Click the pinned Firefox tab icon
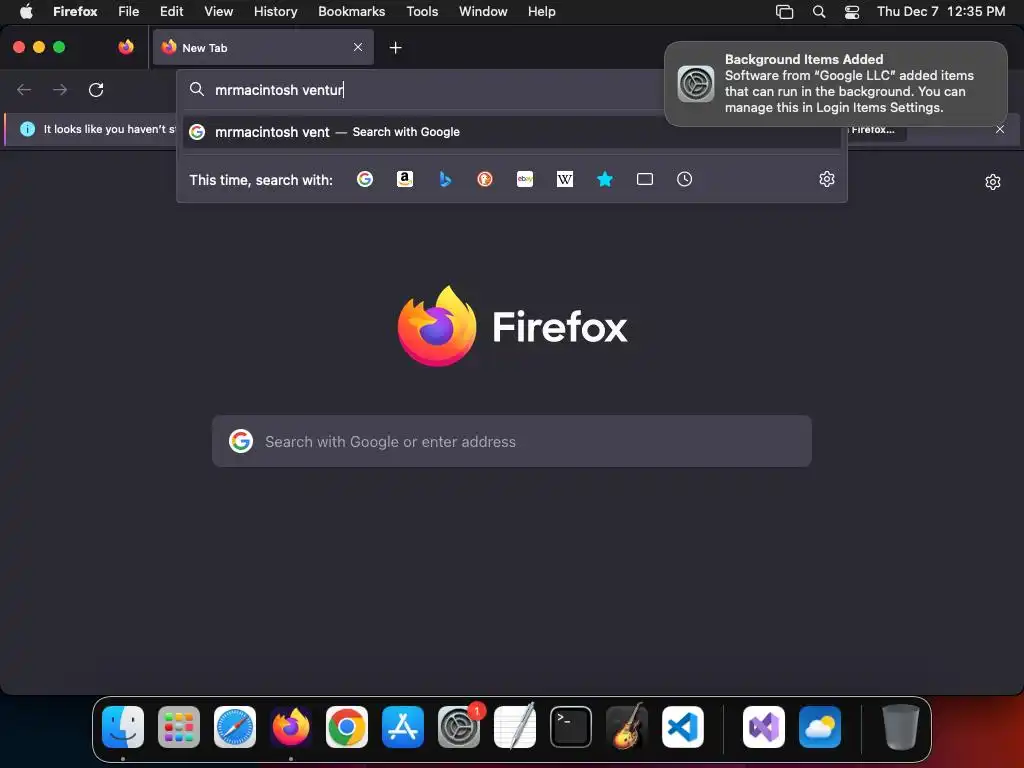The image size is (1024, 768). [x=126, y=47]
